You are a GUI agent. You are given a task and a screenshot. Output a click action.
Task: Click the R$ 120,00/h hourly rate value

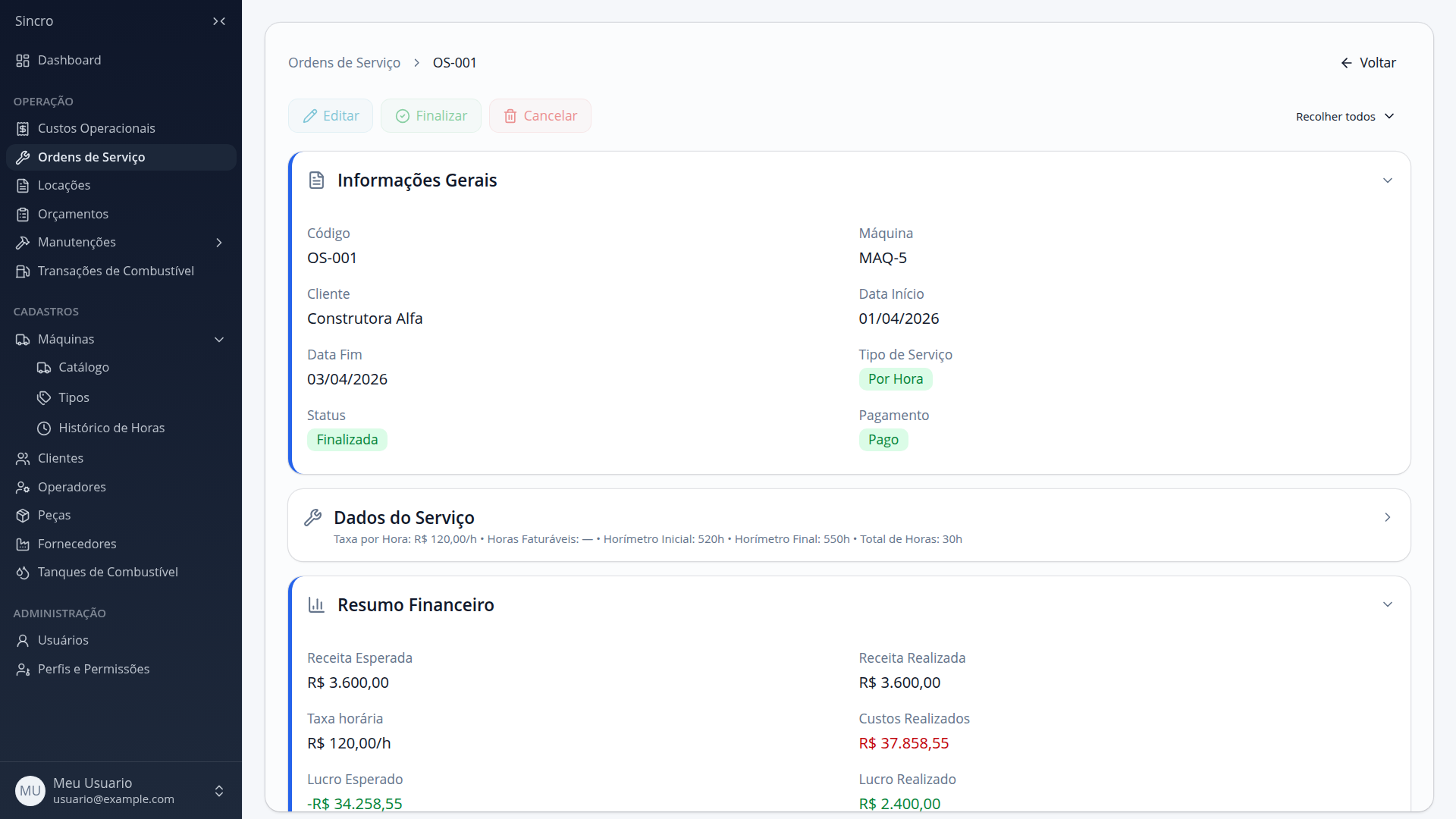[x=349, y=743]
